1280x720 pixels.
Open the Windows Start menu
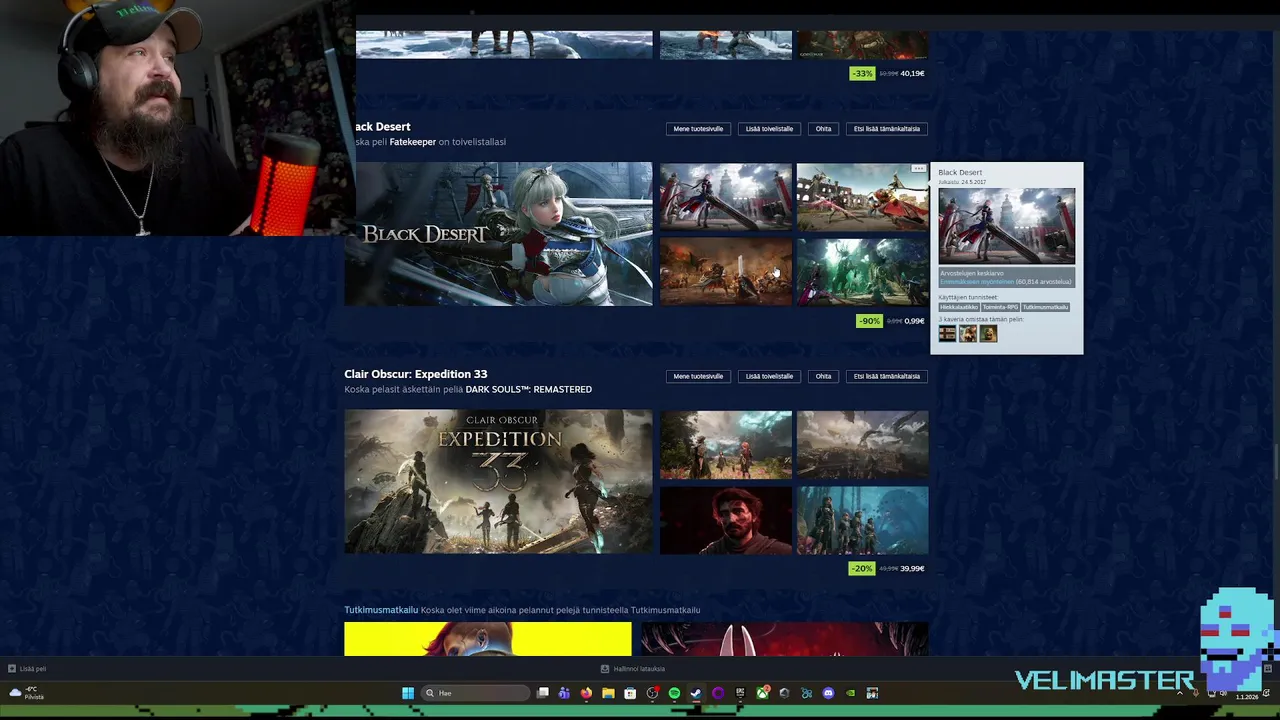click(407, 693)
